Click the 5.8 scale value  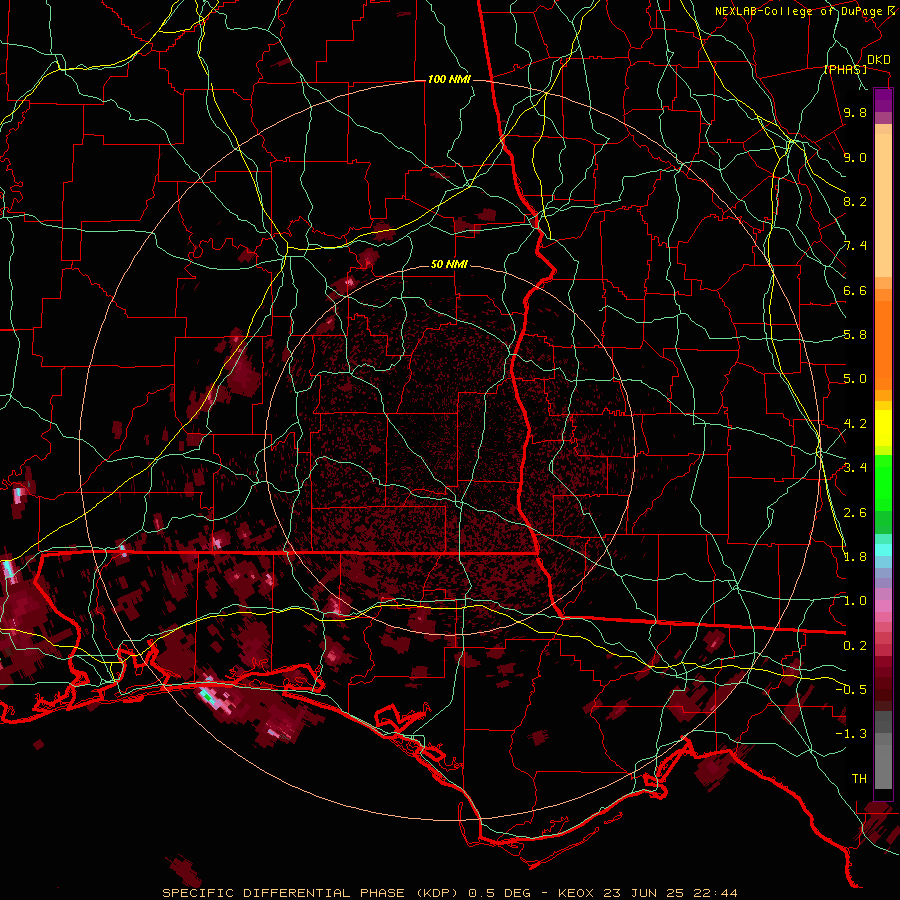(855, 335)
